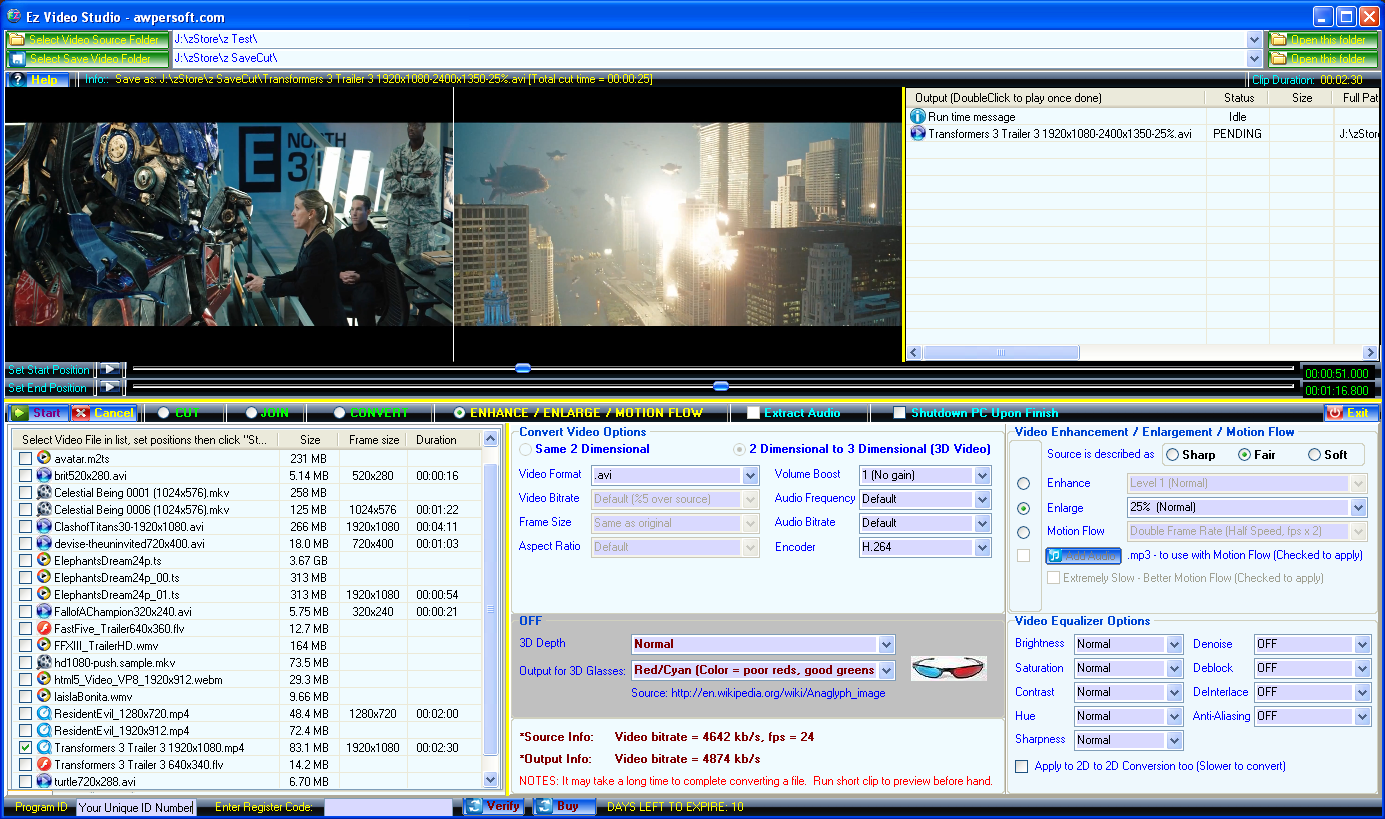
Task: Click the green Start button
Action: (x=38, y=413)
